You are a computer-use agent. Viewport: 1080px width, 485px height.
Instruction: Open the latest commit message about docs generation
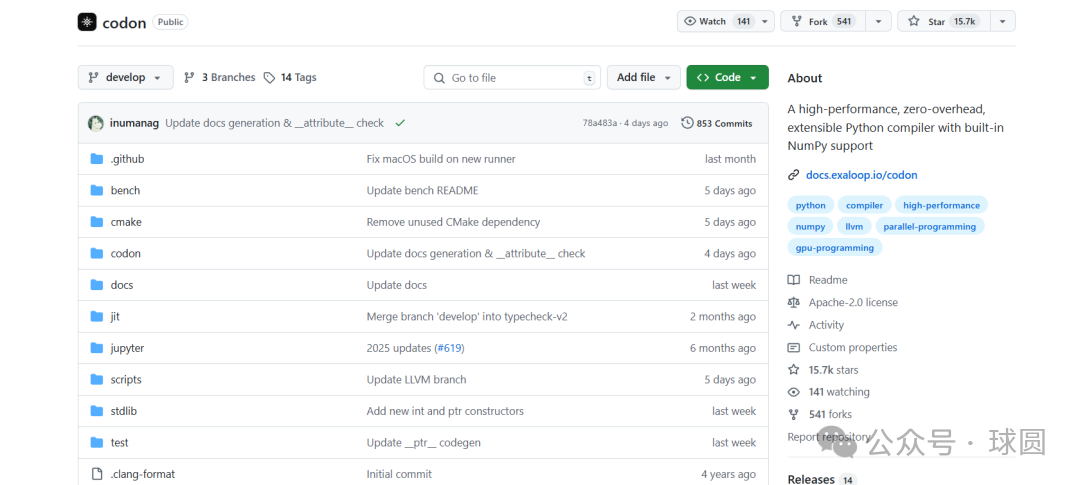[274, 123]
